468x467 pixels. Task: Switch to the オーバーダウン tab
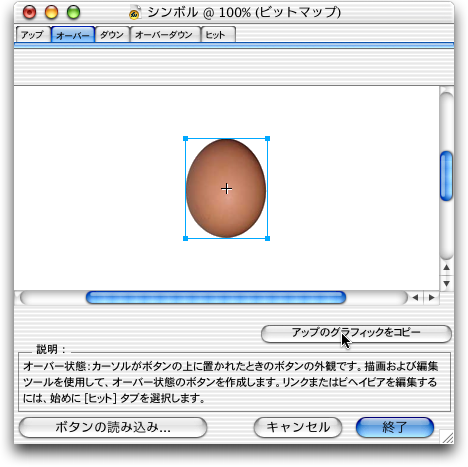[x=165, y=35]
